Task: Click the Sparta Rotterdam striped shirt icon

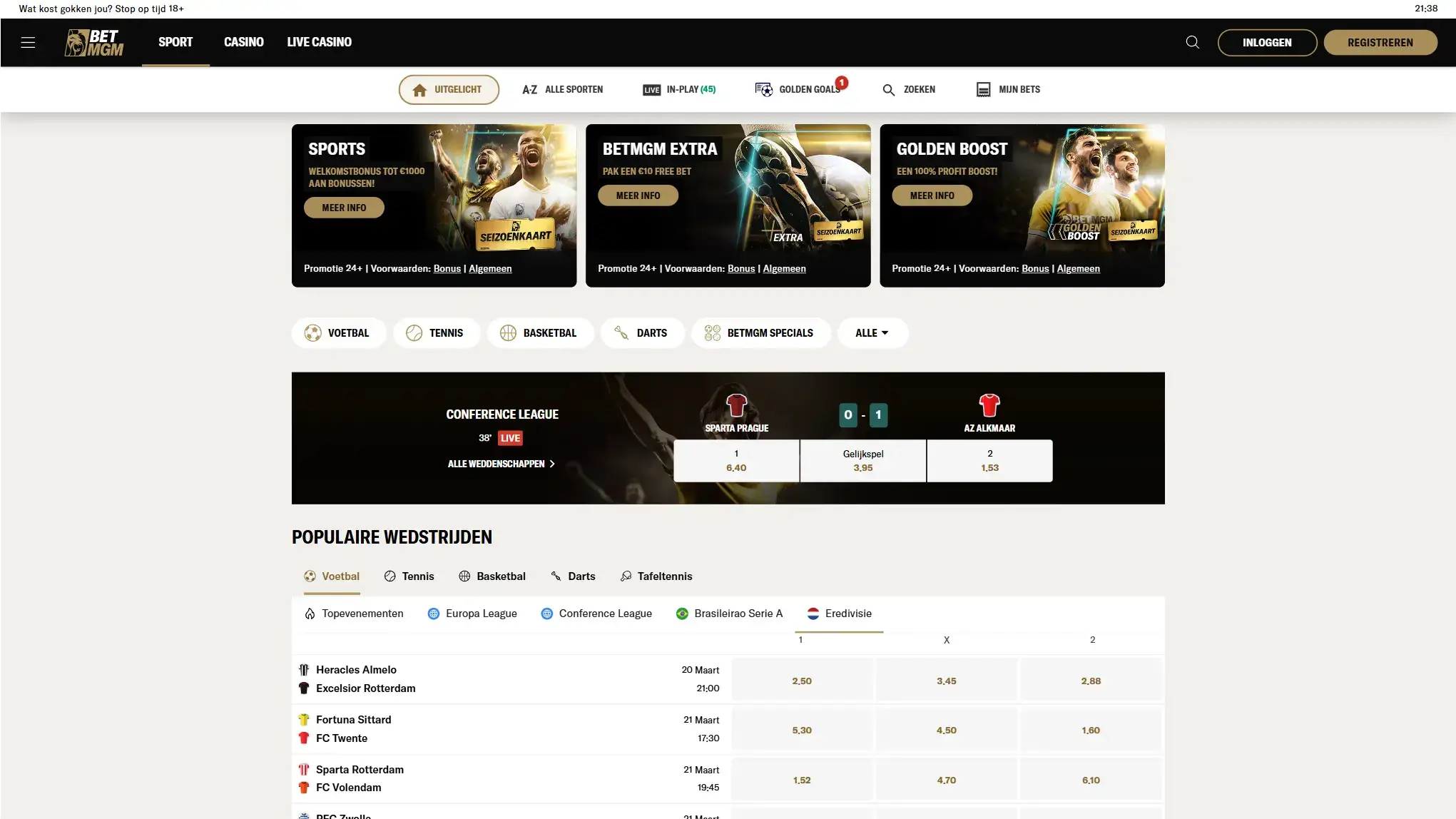Action: pyautogui.click(x=304, y=770)
